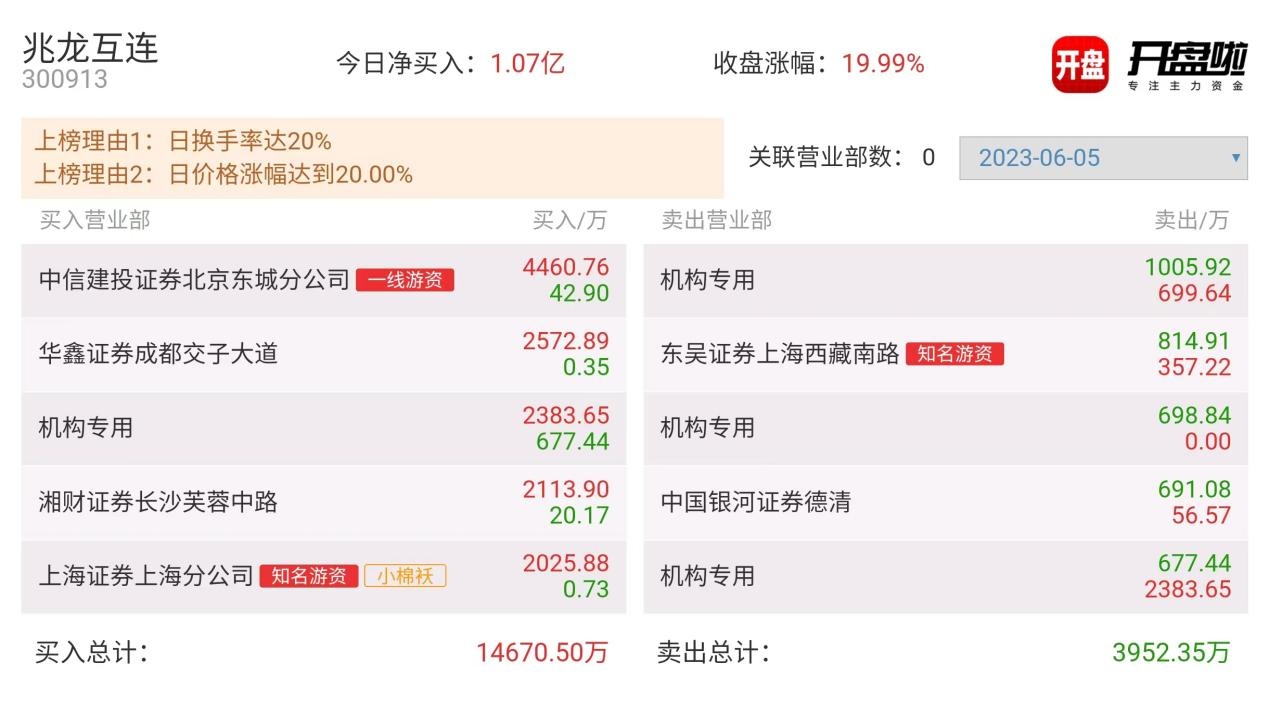Click the red 开盘 app logo icon

coord(1080,65)
